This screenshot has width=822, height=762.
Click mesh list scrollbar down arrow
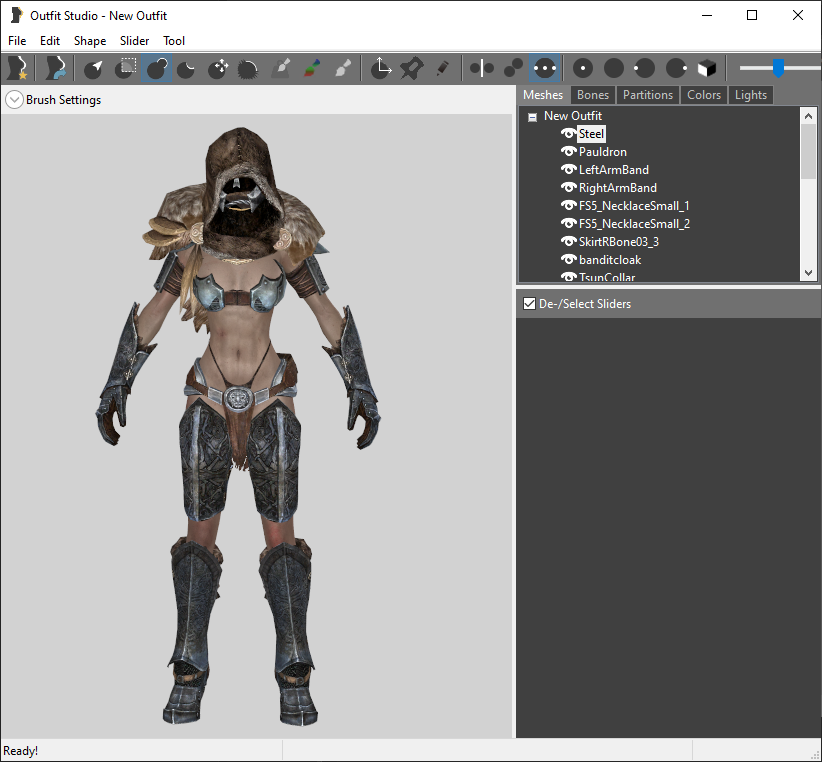808,273
